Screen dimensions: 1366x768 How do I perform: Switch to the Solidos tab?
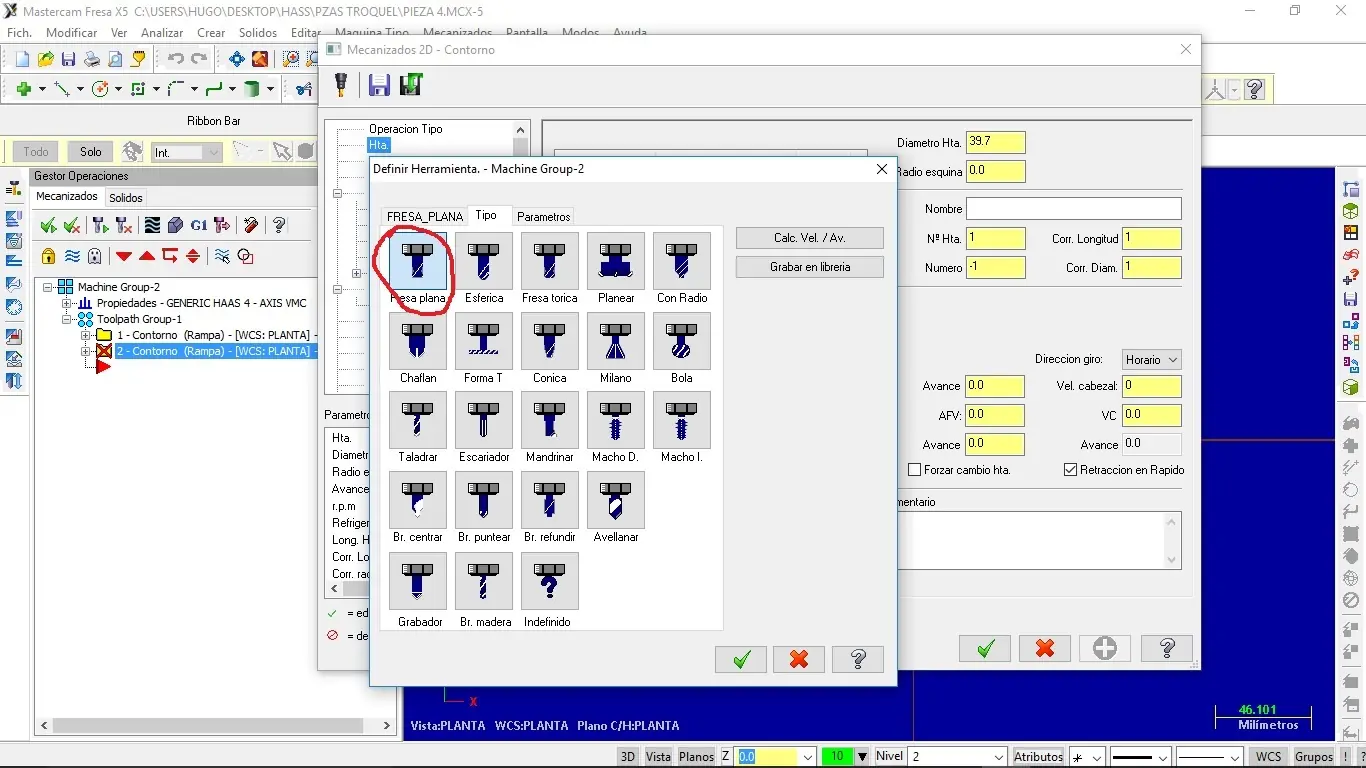point(126,198)
